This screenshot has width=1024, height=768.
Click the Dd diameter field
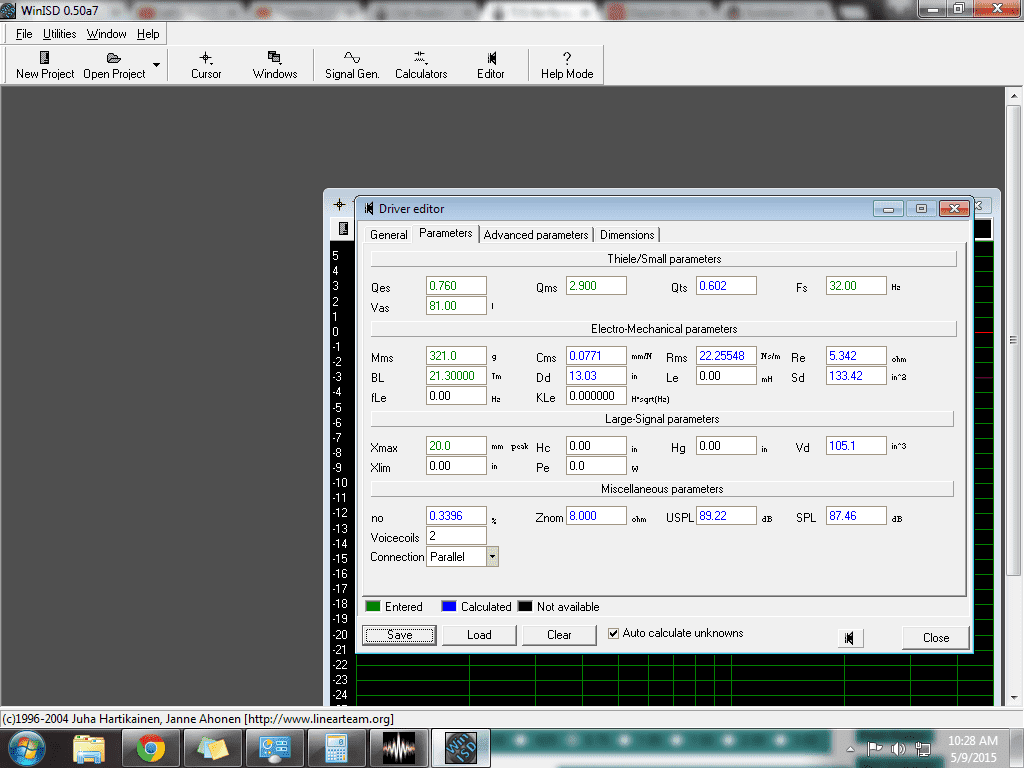pos(596,376)
